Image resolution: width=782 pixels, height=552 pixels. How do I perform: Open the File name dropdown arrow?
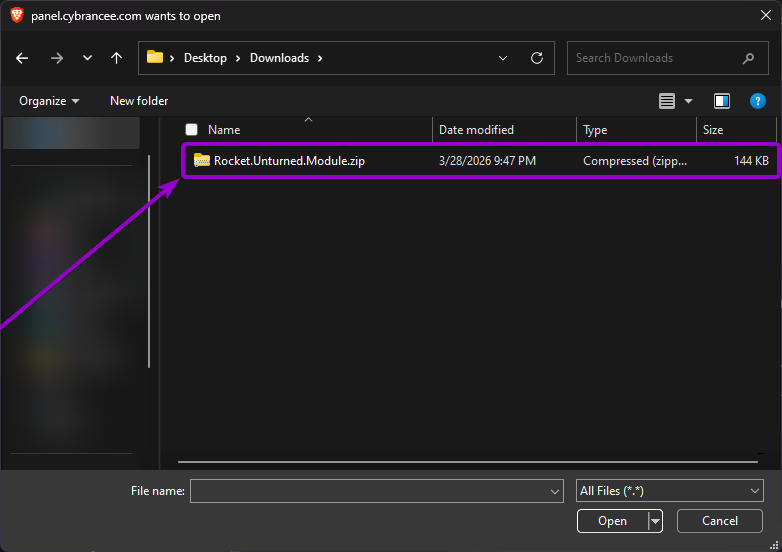point(555,492)
